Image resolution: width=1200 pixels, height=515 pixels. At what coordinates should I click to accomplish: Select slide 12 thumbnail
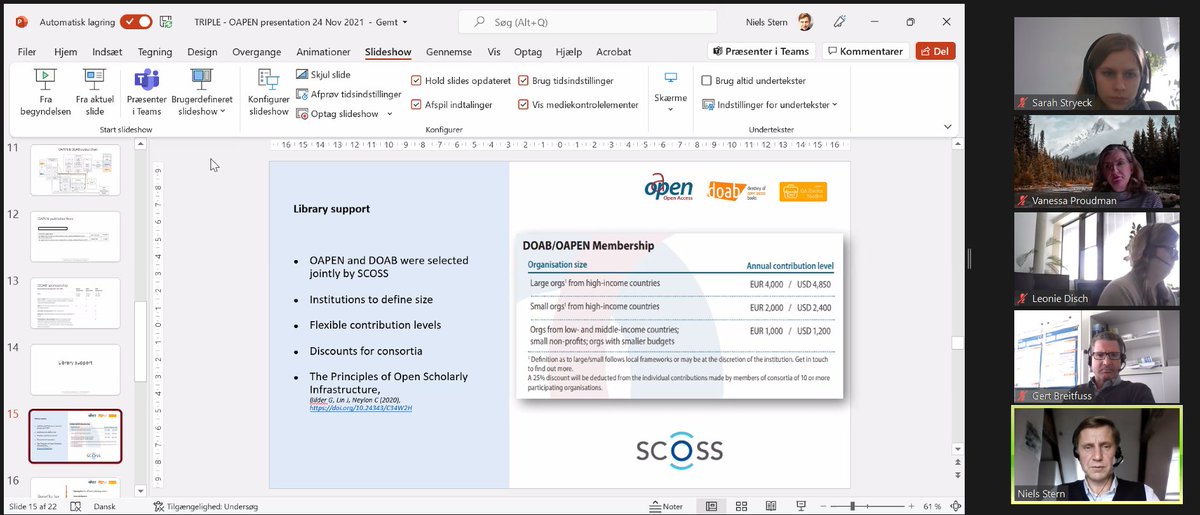(x=75, y=237)
